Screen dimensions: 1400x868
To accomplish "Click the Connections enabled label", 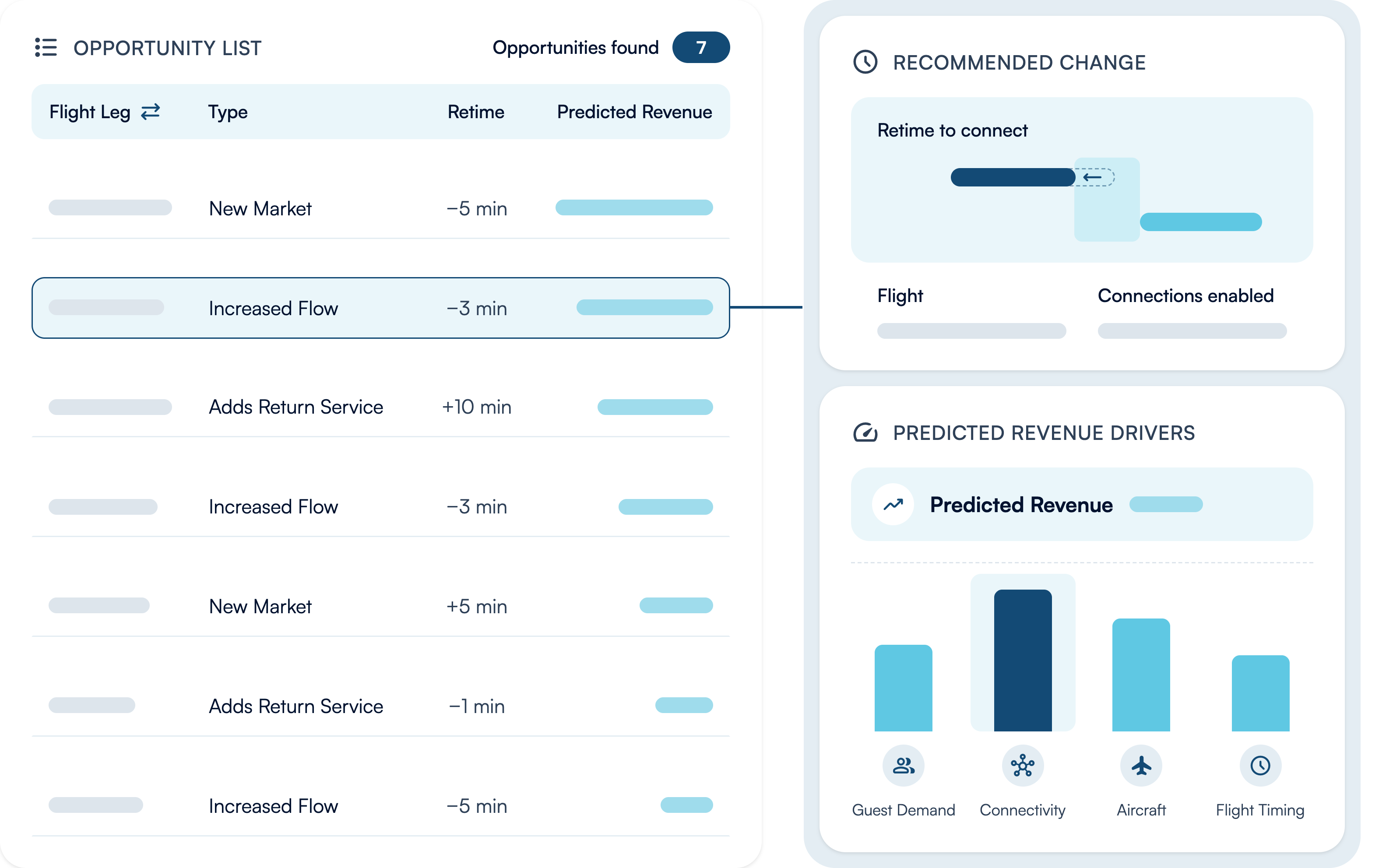I will 1185,295.
